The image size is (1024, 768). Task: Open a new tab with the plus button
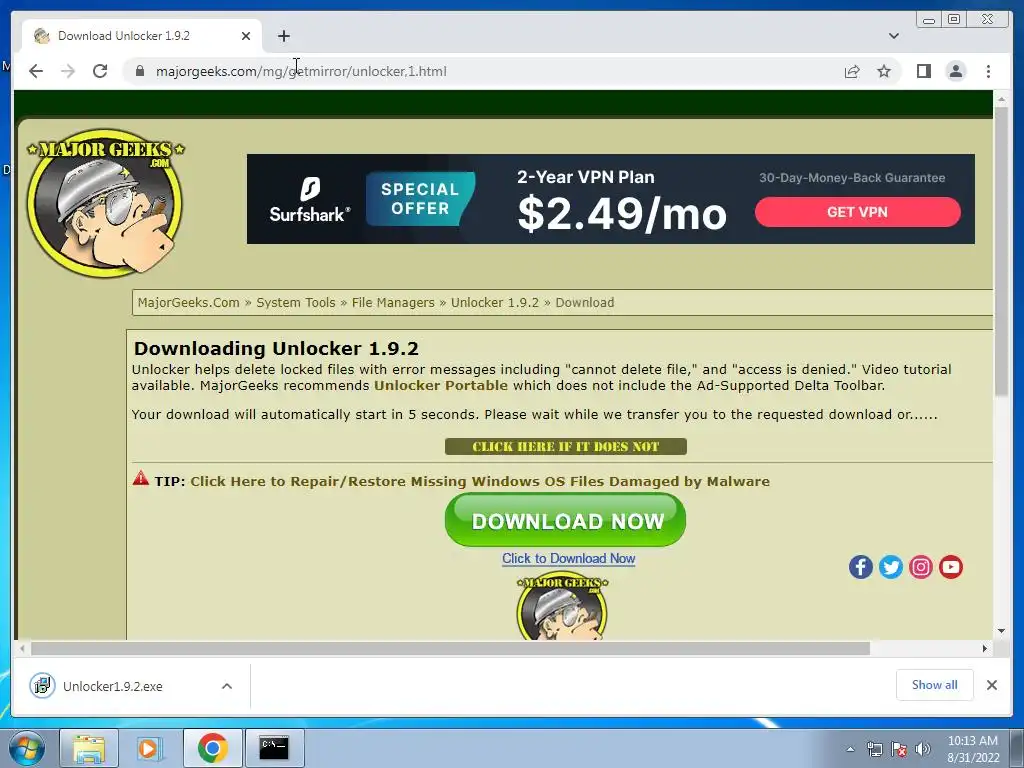click(x=283, y=36)
